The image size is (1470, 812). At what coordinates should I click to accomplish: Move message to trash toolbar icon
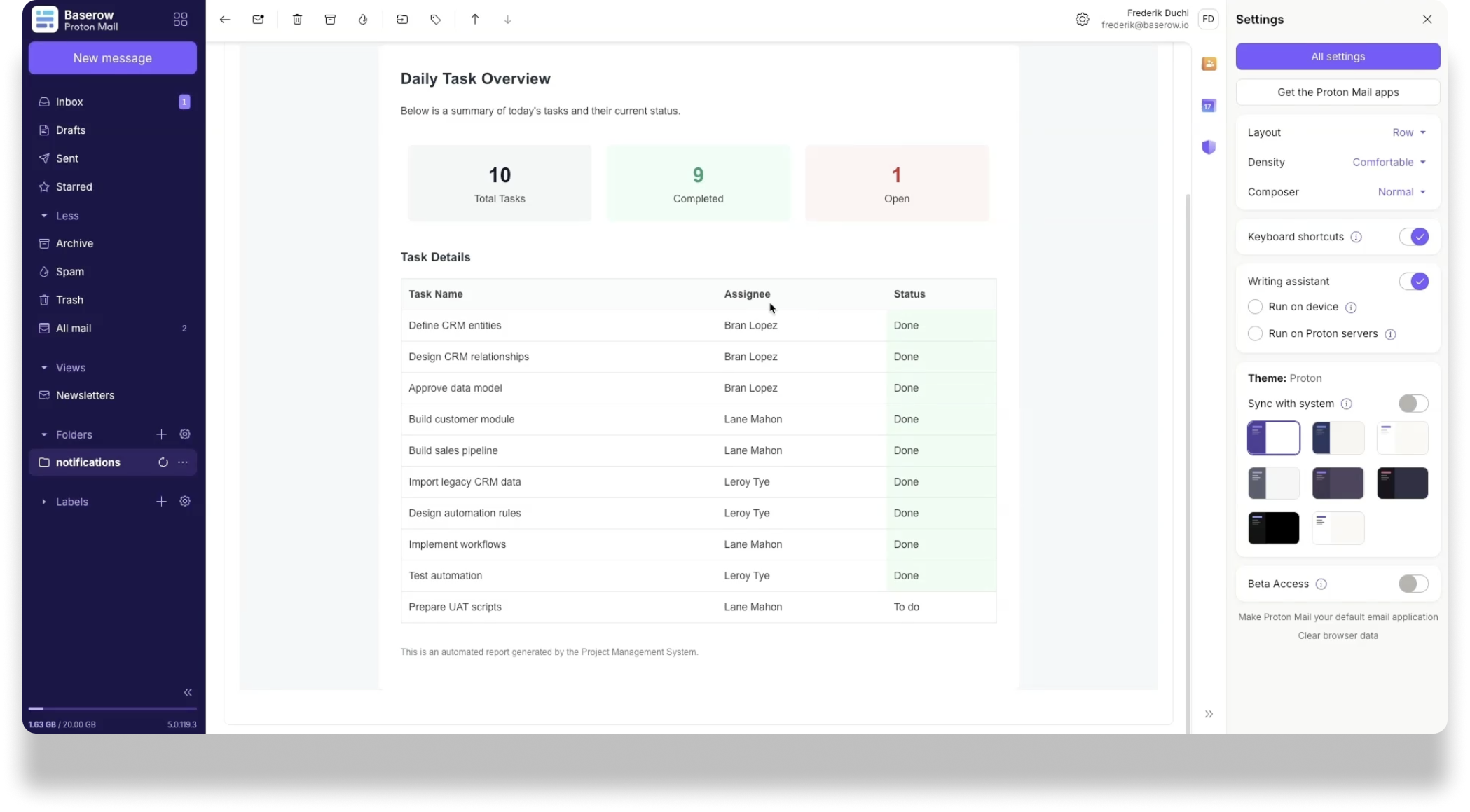(x=297, y=20)
